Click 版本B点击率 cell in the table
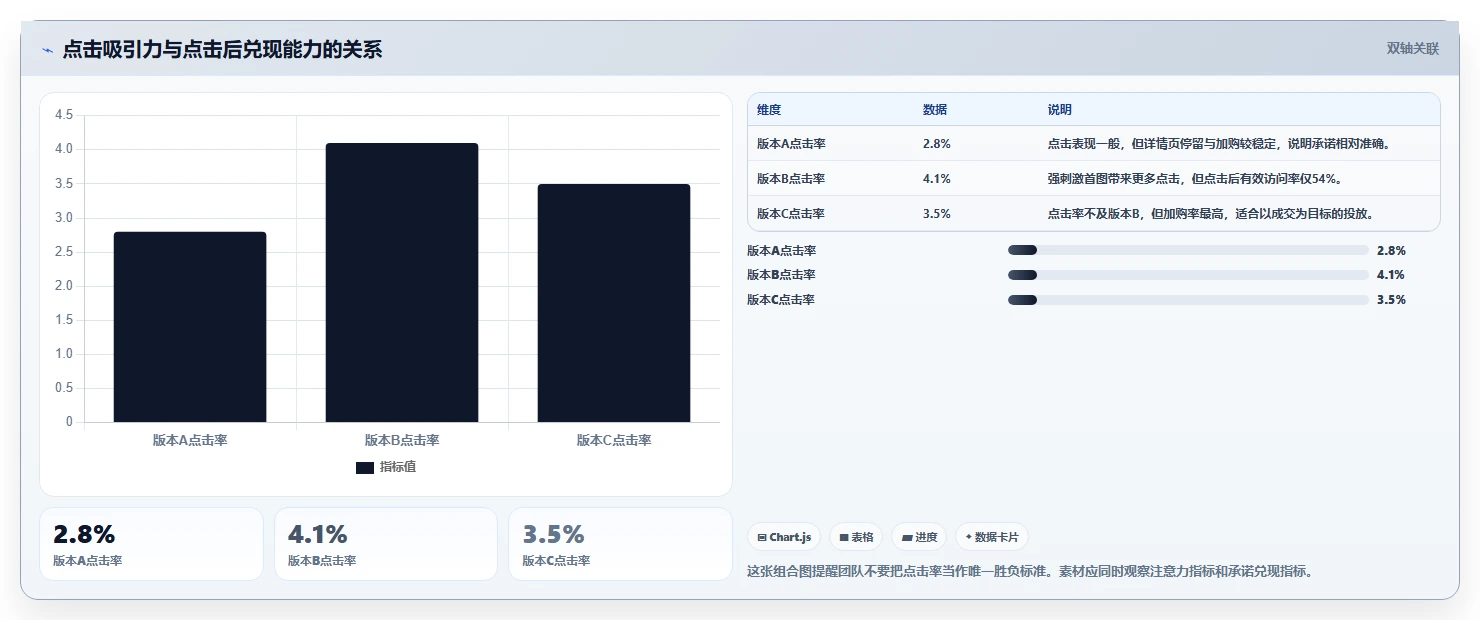1480x620 pixels. click(791, 179)
